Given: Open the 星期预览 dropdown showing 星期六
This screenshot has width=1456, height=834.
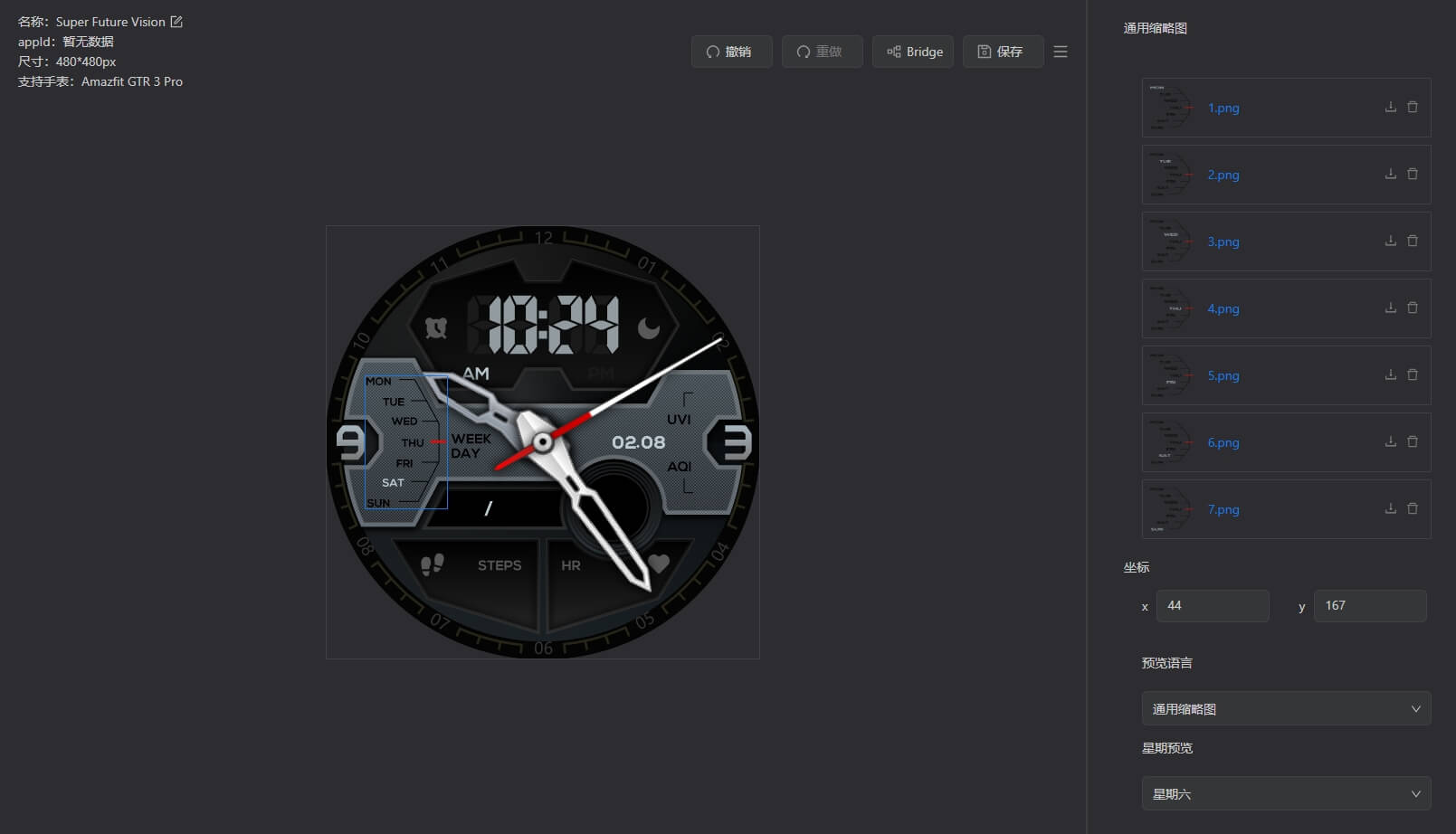Looking at the screenshot, I should click(x=1285, y=794).
